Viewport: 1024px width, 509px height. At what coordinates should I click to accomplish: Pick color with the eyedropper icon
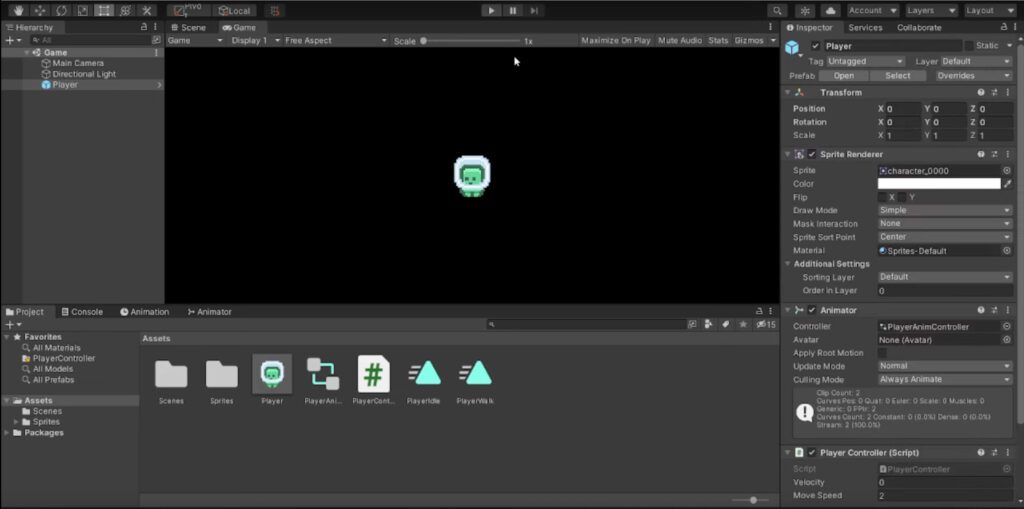coord(1007,184)
